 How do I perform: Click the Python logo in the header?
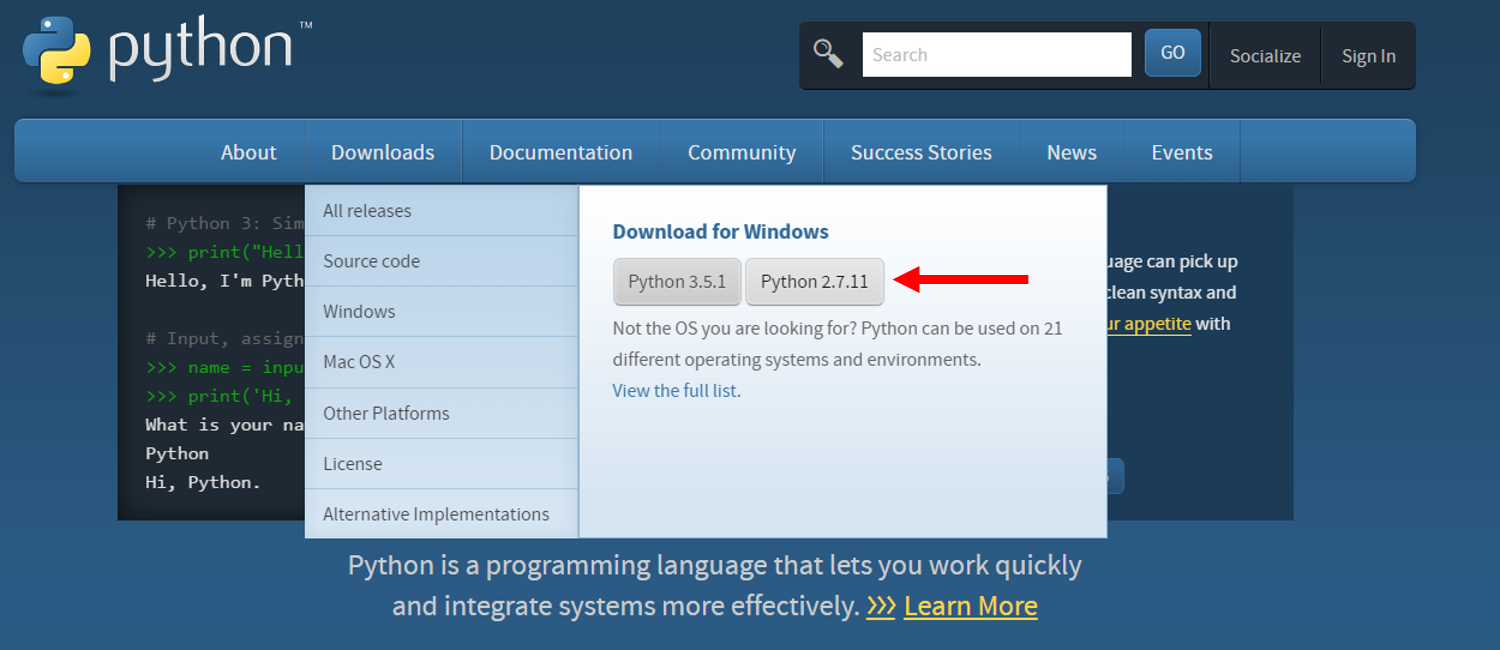coord(167,53)
